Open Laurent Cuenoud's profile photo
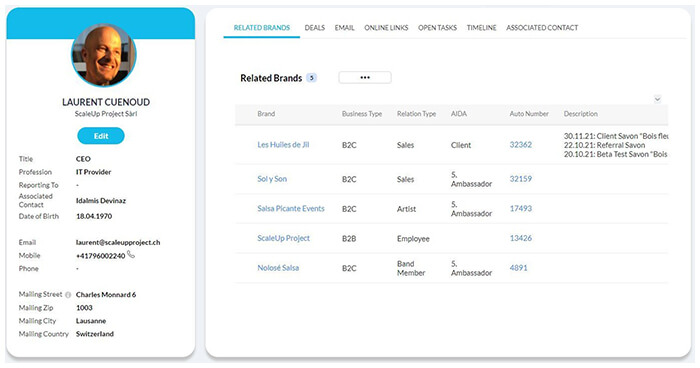The width and height of the screenshot is (700, 368). click(104, 55)
